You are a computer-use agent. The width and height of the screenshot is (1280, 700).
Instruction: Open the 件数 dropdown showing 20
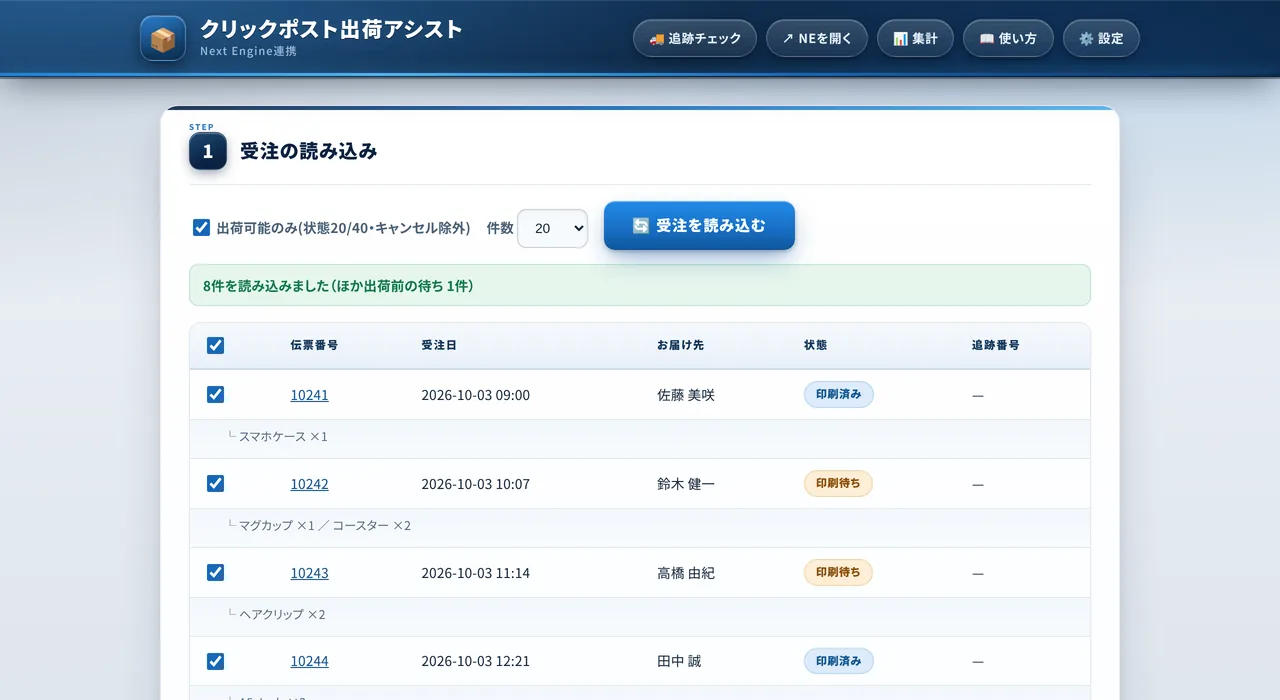(553, 228)
